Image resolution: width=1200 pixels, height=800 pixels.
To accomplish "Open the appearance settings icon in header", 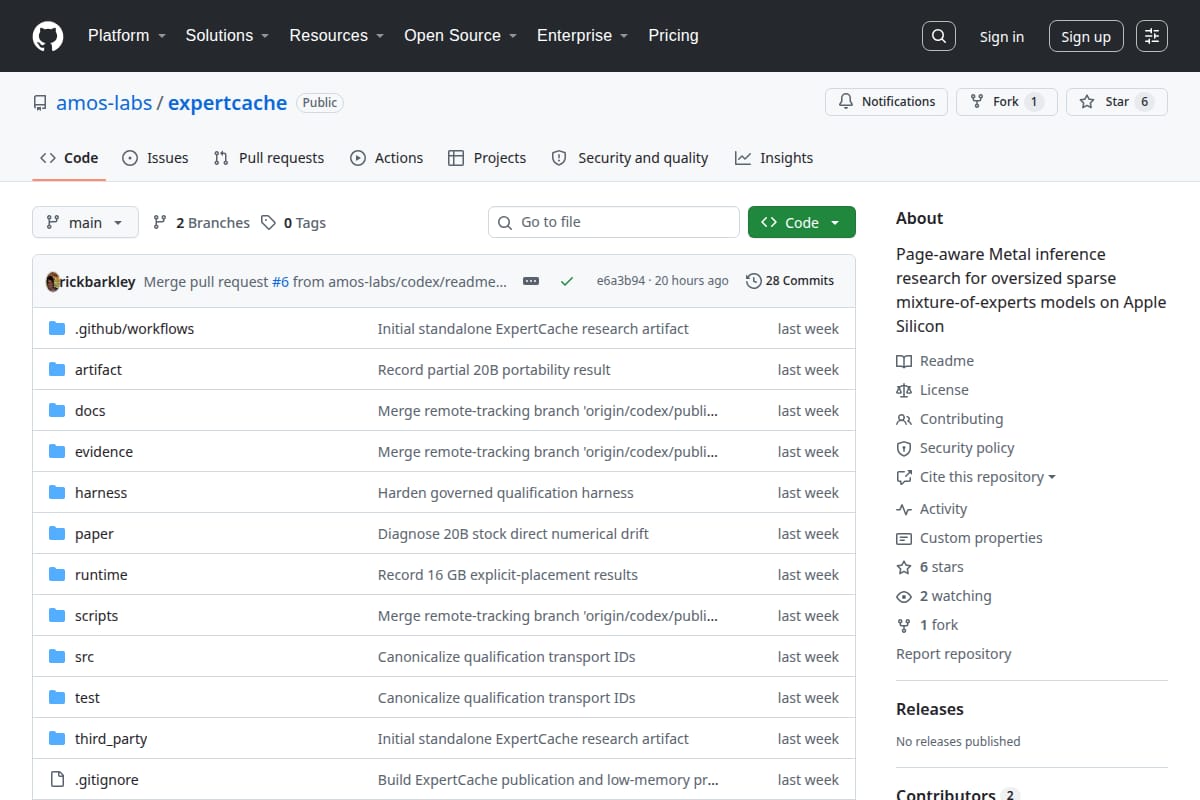I will click(1152, 36).
